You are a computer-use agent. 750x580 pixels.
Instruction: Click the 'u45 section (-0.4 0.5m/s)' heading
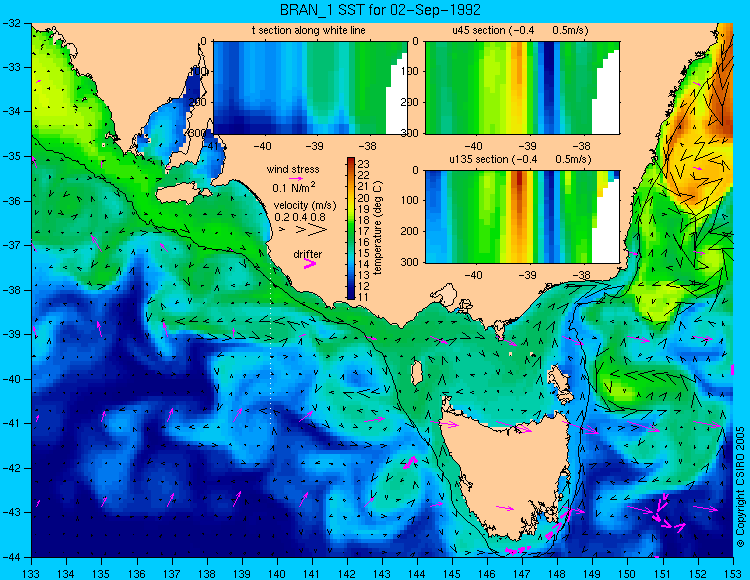coord(520,31)
